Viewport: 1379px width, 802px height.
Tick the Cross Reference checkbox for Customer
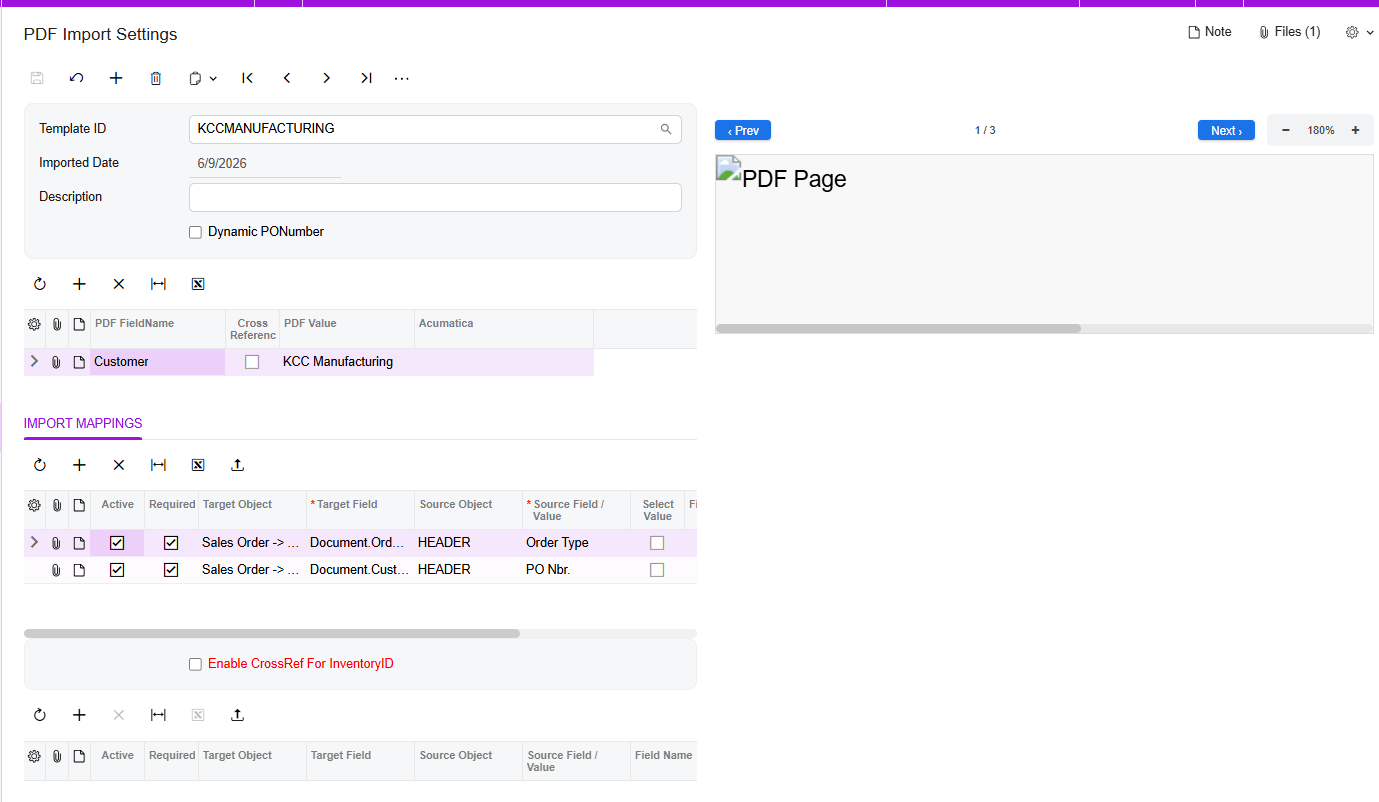[x=252, y=362]
